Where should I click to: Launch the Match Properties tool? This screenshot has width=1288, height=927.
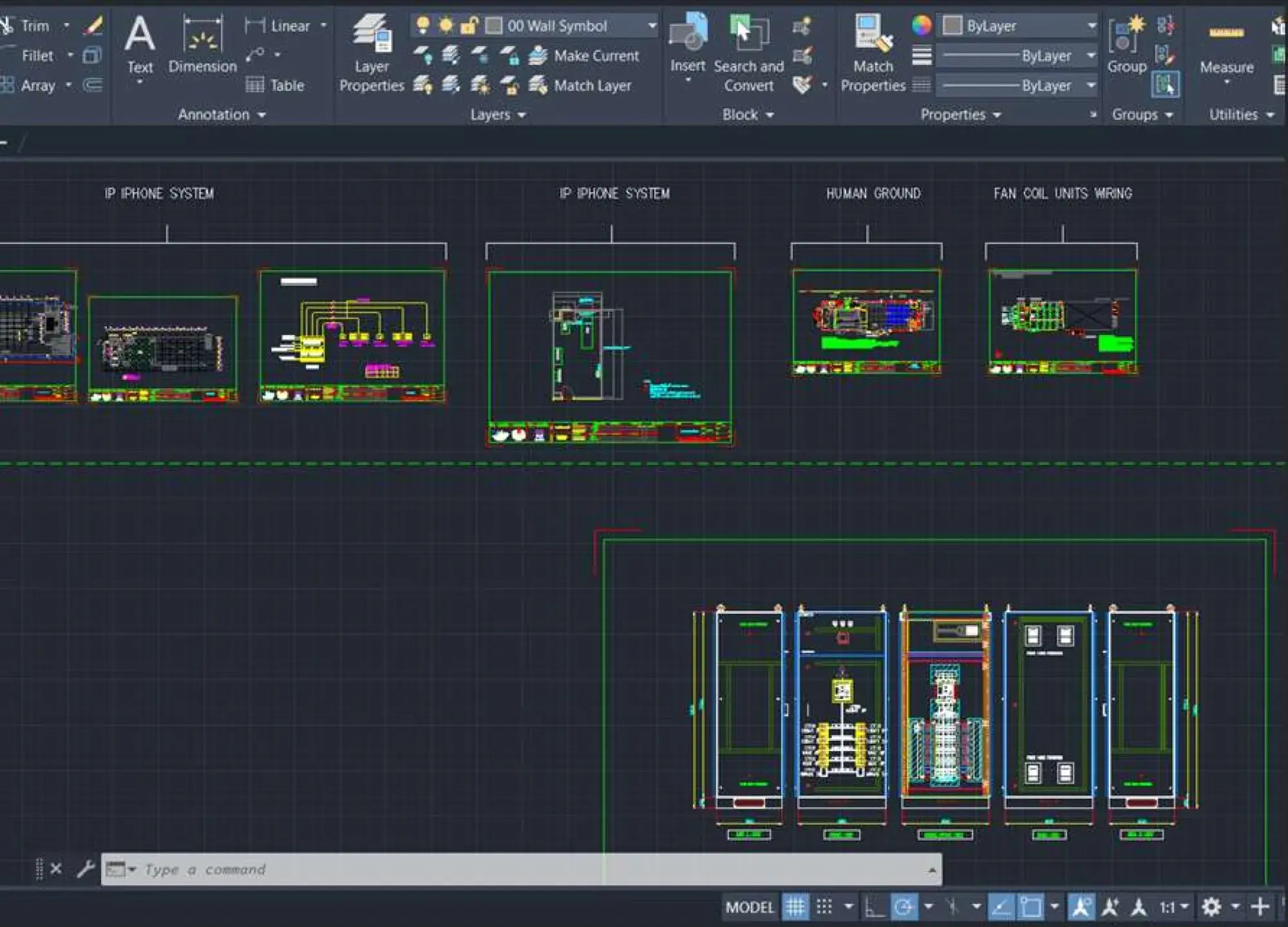pyautogui.click(x=873, y=53)
